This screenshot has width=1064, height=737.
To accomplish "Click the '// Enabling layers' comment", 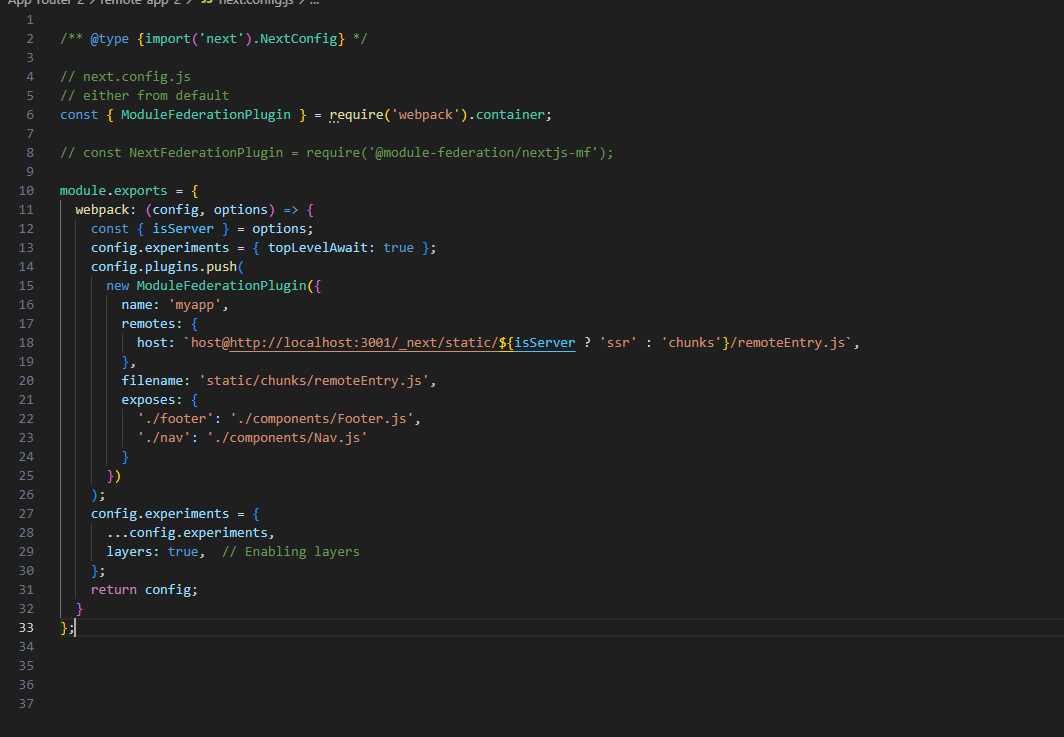I will pos(290,552).
